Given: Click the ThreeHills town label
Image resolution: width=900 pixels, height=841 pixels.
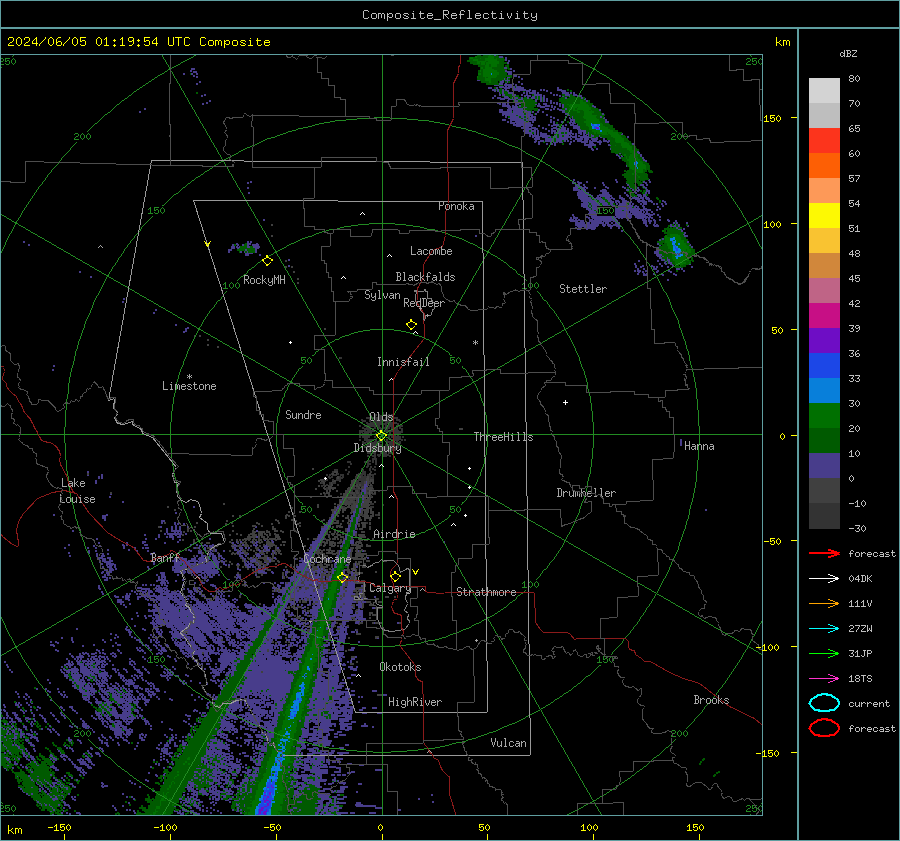Looking at the screenshot, I should [503, 437].
